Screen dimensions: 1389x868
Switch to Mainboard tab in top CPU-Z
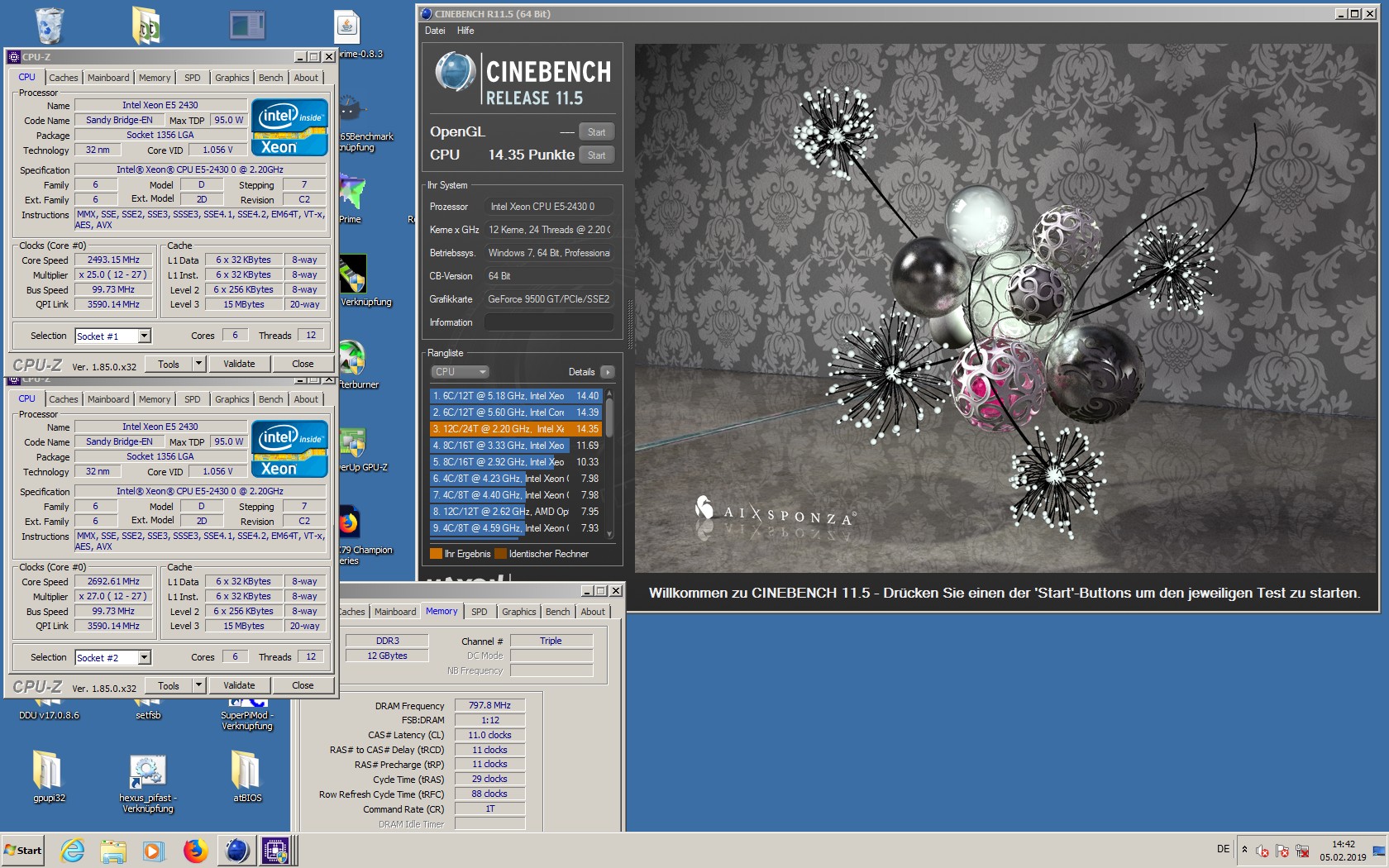[x=108, y=78]
